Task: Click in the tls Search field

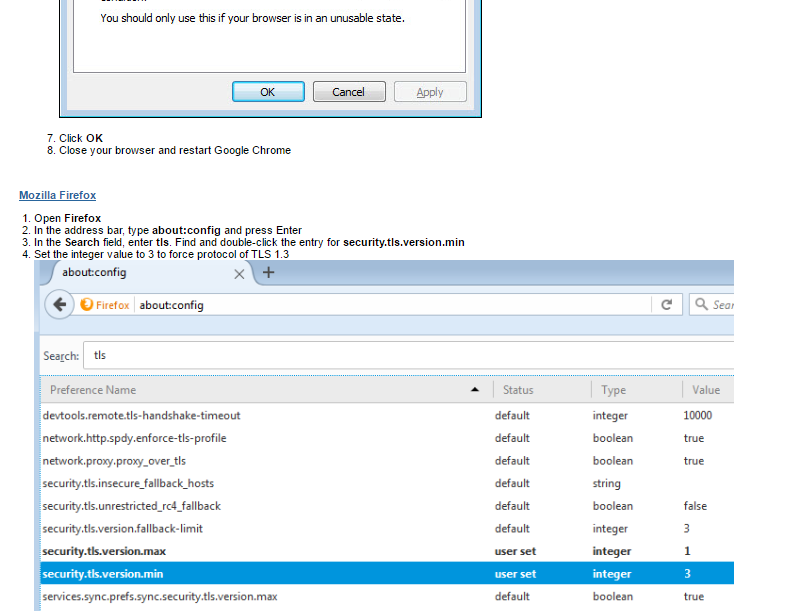Action: (400, 355)
